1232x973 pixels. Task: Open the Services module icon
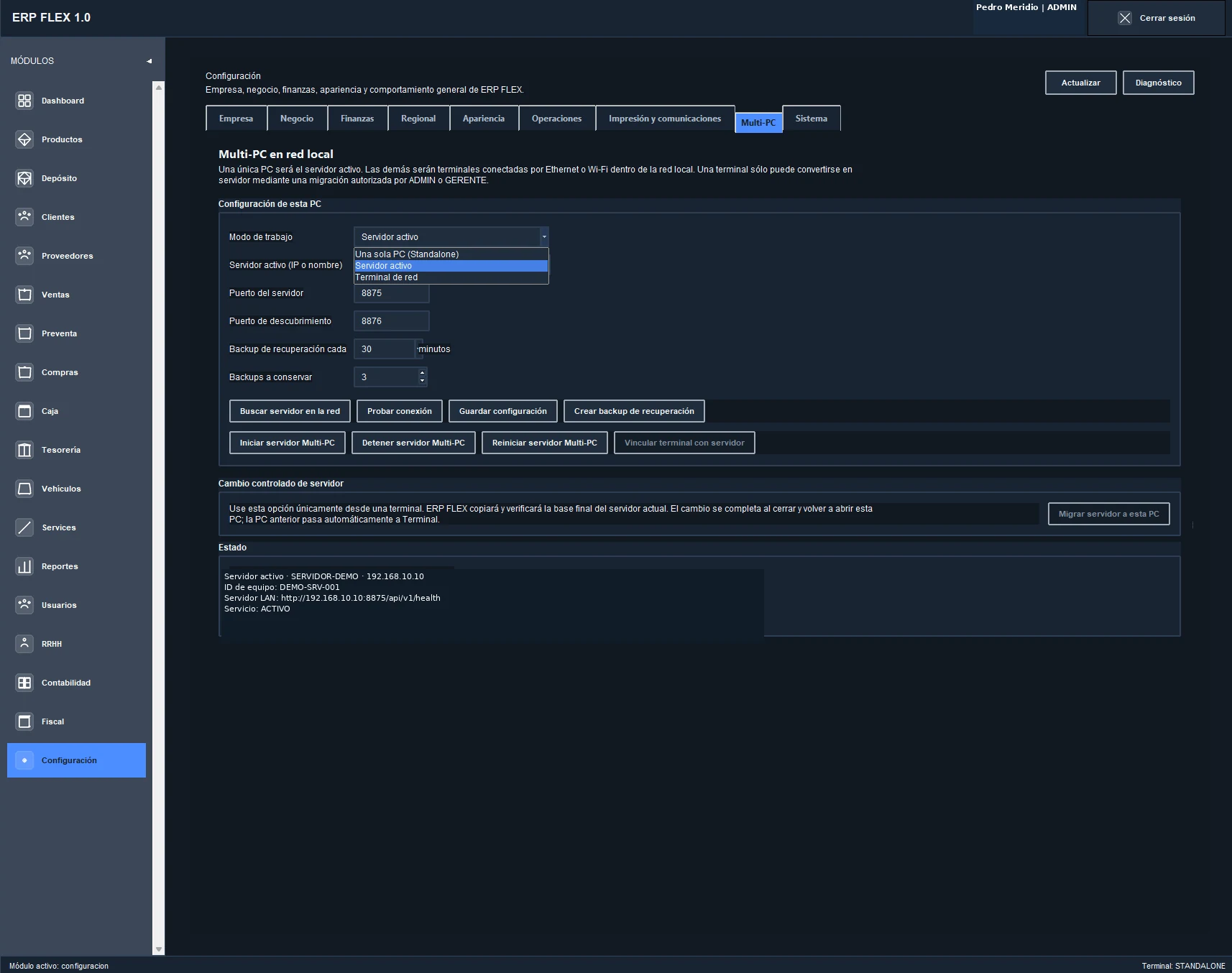click(x=24, y=527)
